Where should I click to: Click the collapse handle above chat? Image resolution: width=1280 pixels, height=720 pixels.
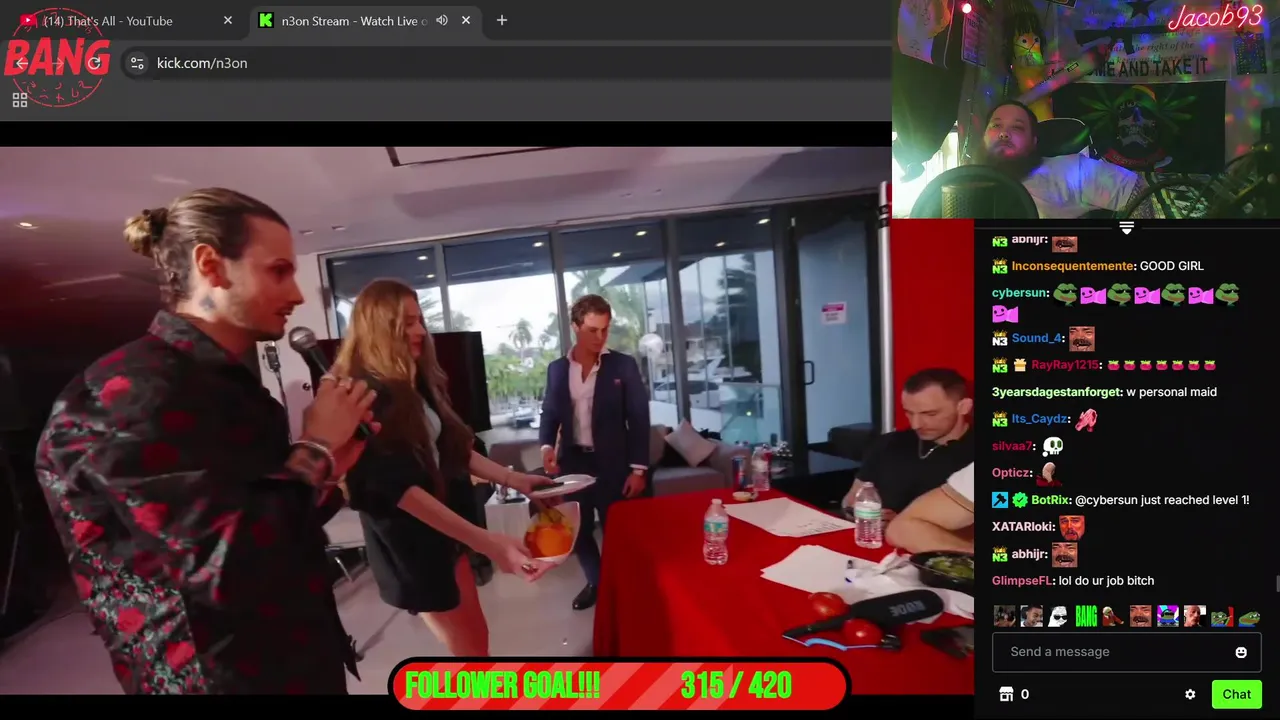(1126, 228)
